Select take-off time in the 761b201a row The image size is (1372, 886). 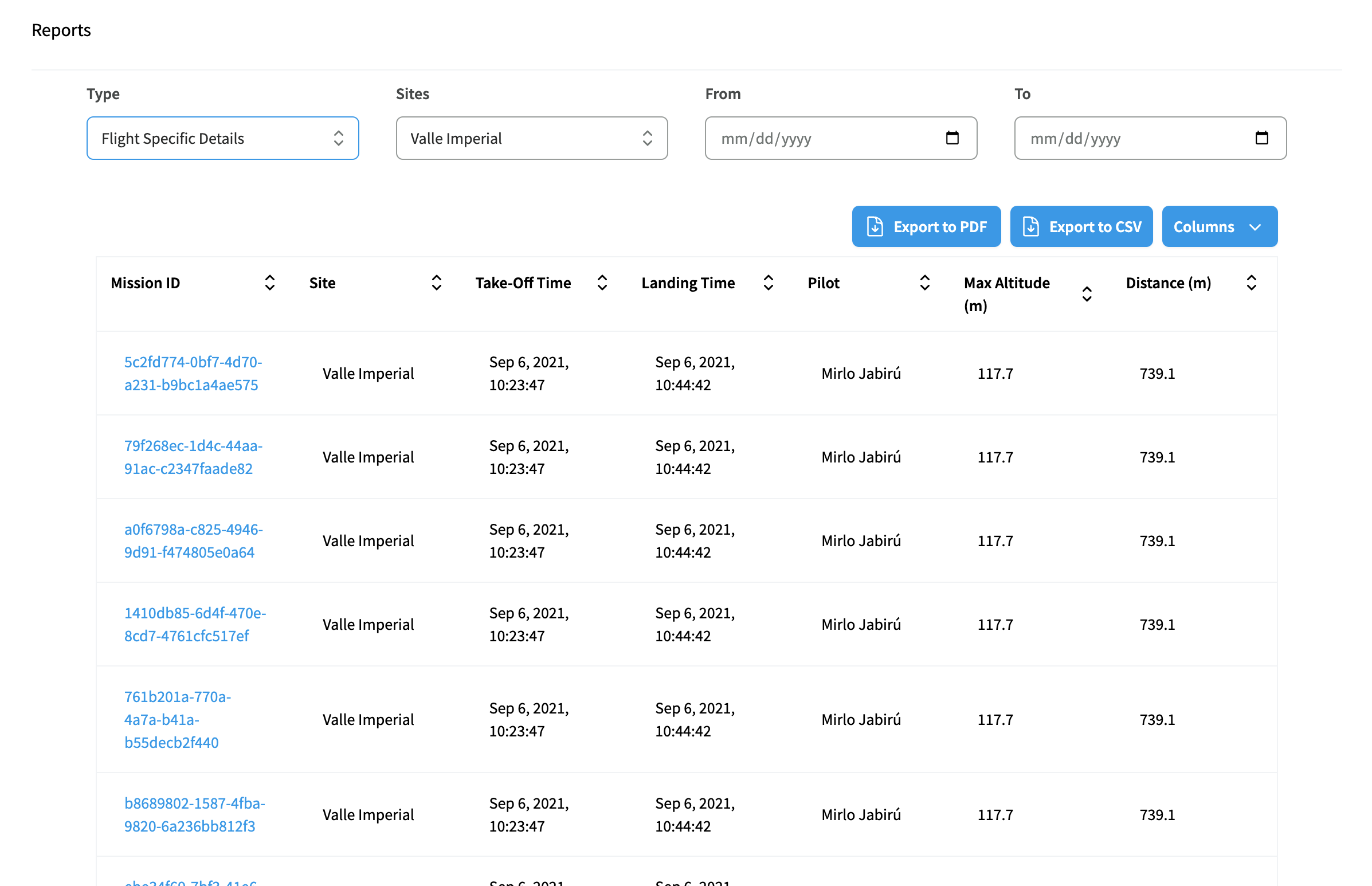click(x=528, y=720)
